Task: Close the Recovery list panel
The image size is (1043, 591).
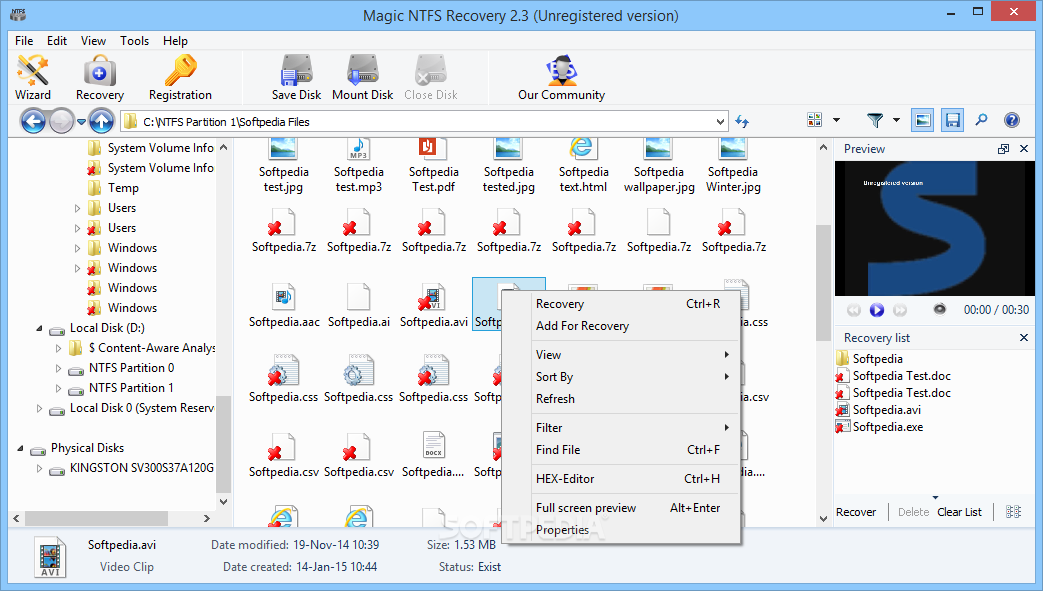Action: click(x=1024, y=338)
